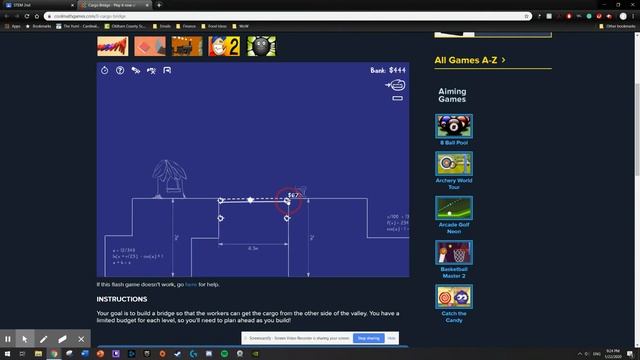
Task: Click the restart level icon in the game
Action: click(104, 70)
